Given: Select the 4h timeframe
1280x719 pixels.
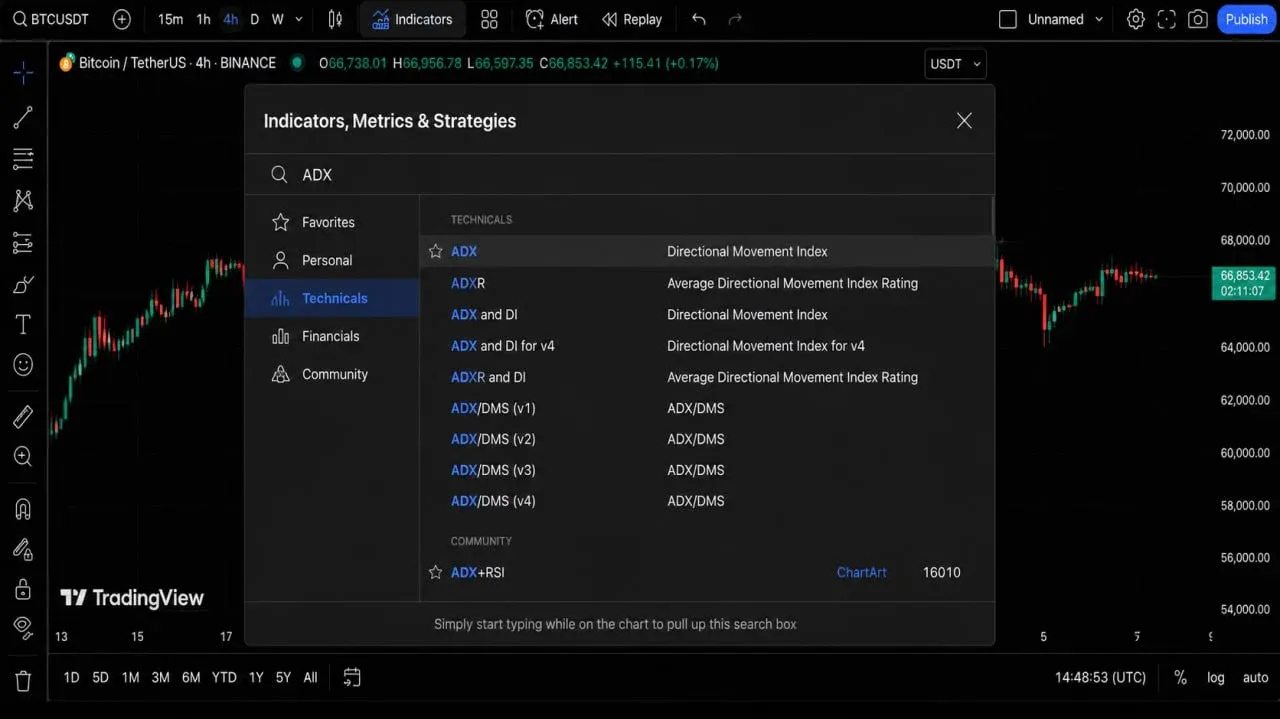Looking at the screenshot, I should pyautogui.click(x=231, y=19).
